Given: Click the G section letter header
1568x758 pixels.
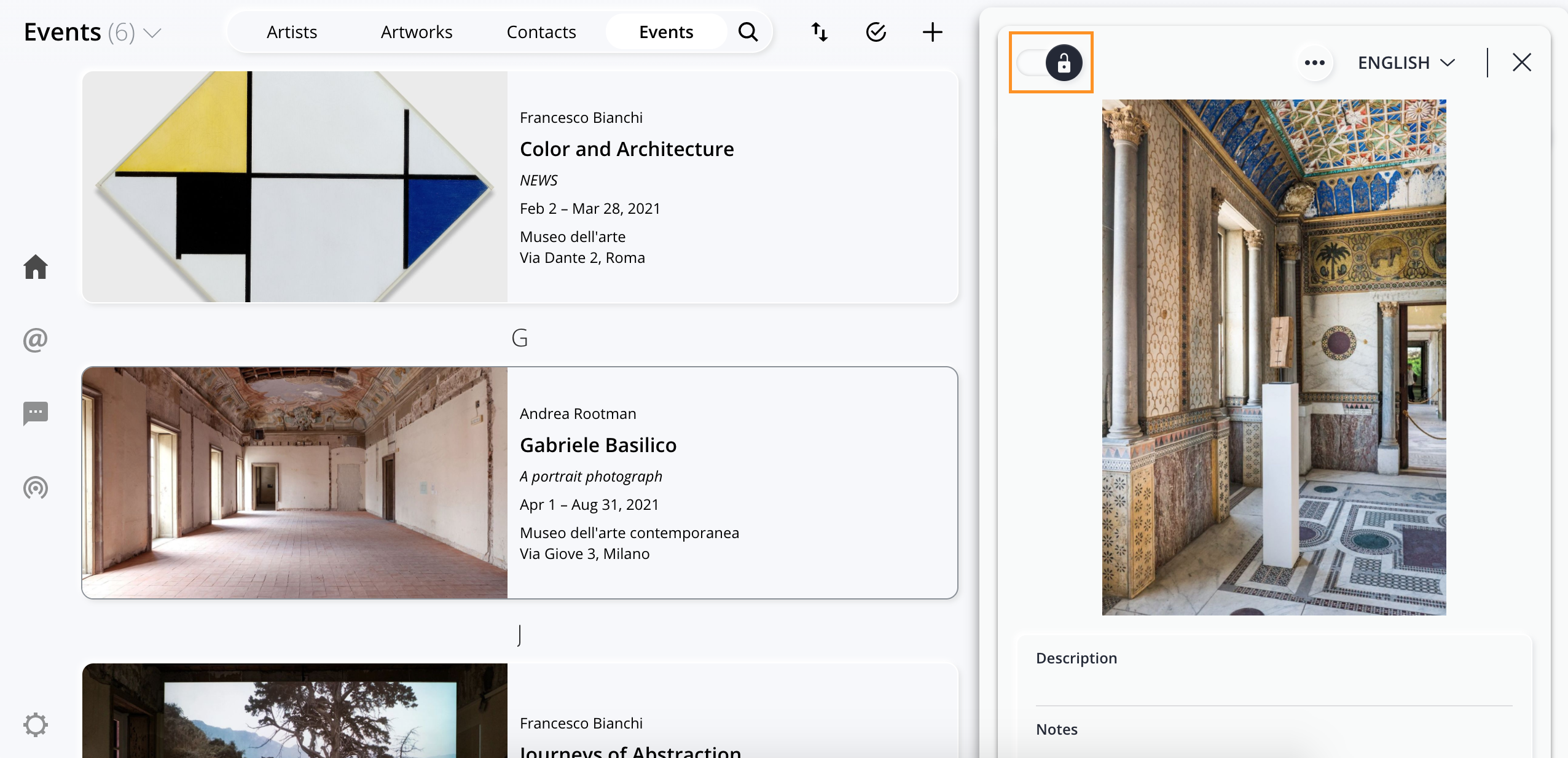Looking at the screenshot, I should [x=520, y=338].
